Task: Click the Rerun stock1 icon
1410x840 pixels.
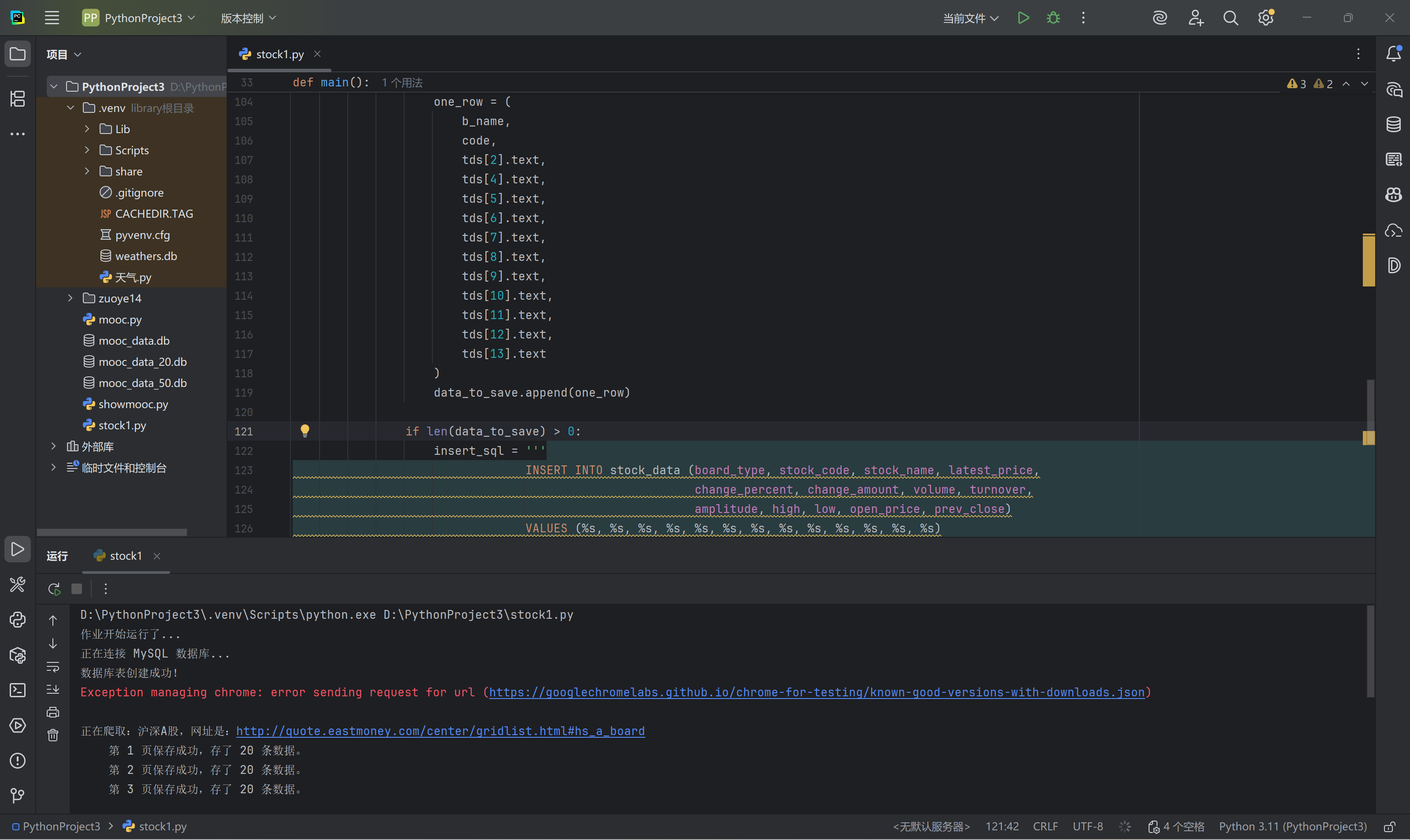Action: click(54, 589)
